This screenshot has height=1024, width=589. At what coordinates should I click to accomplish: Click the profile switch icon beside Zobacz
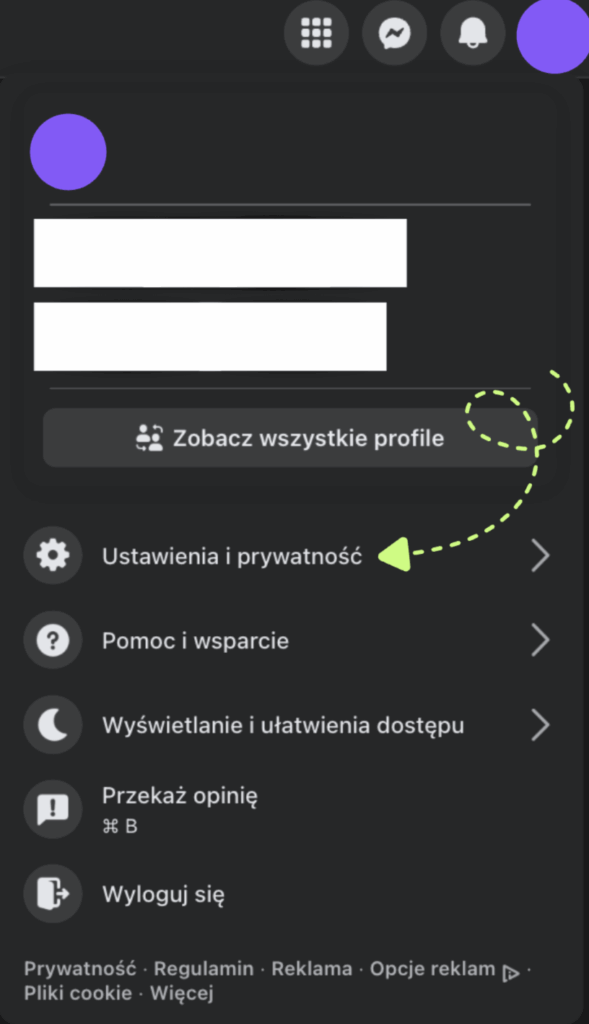click(149, 438)
